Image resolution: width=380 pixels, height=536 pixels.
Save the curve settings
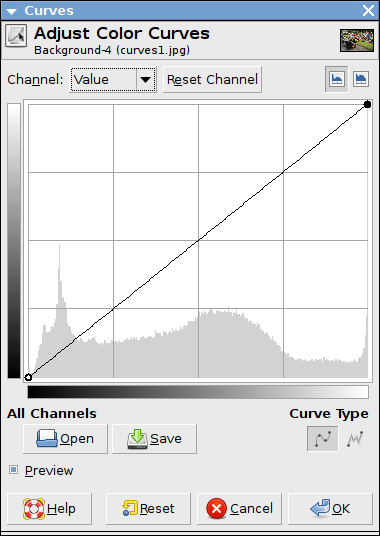pos(154,439)
